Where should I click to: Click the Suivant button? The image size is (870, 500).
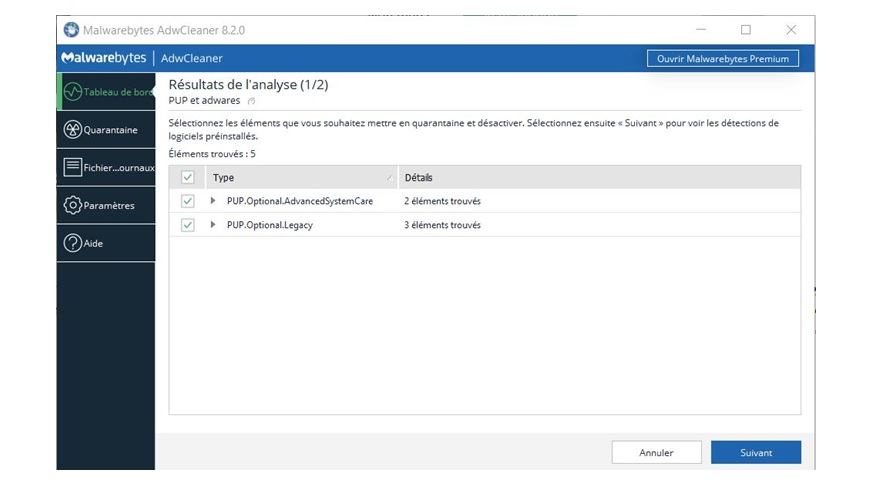pos(756,452)
